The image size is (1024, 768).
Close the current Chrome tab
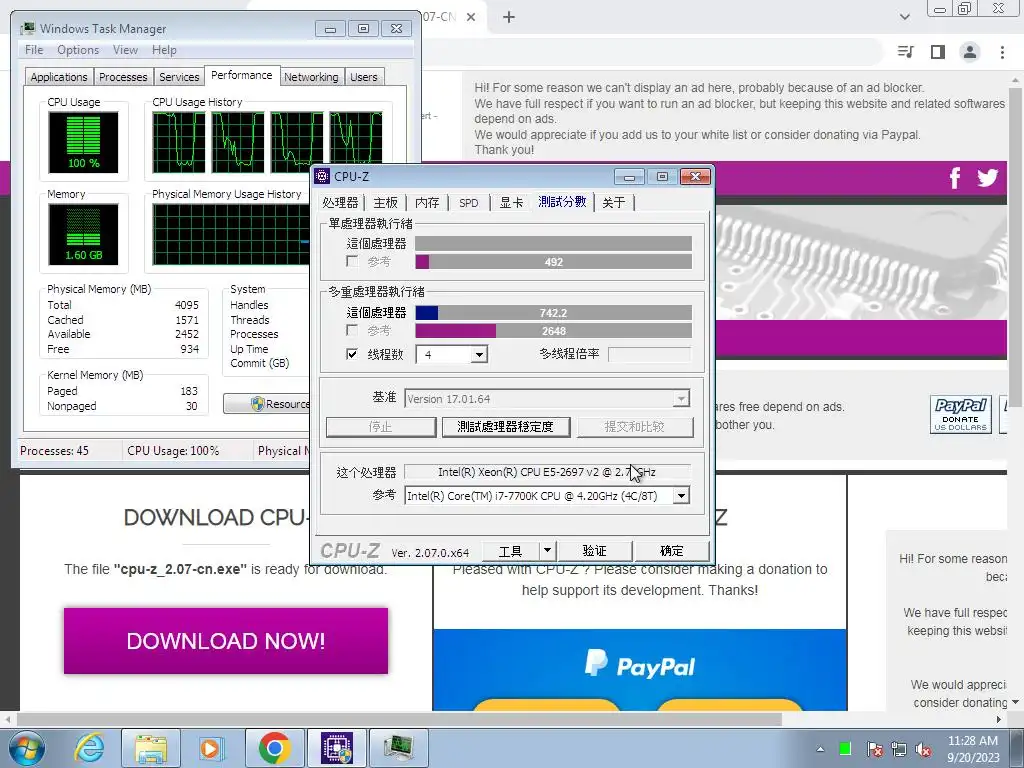tap(471, 17)
